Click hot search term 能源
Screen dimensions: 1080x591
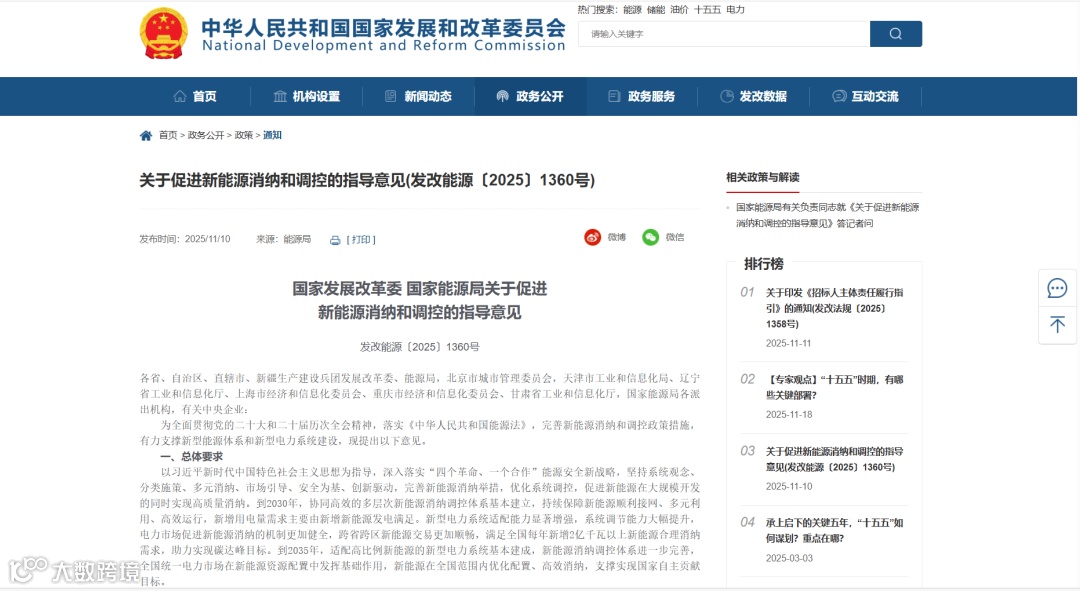tap(632, 10)
